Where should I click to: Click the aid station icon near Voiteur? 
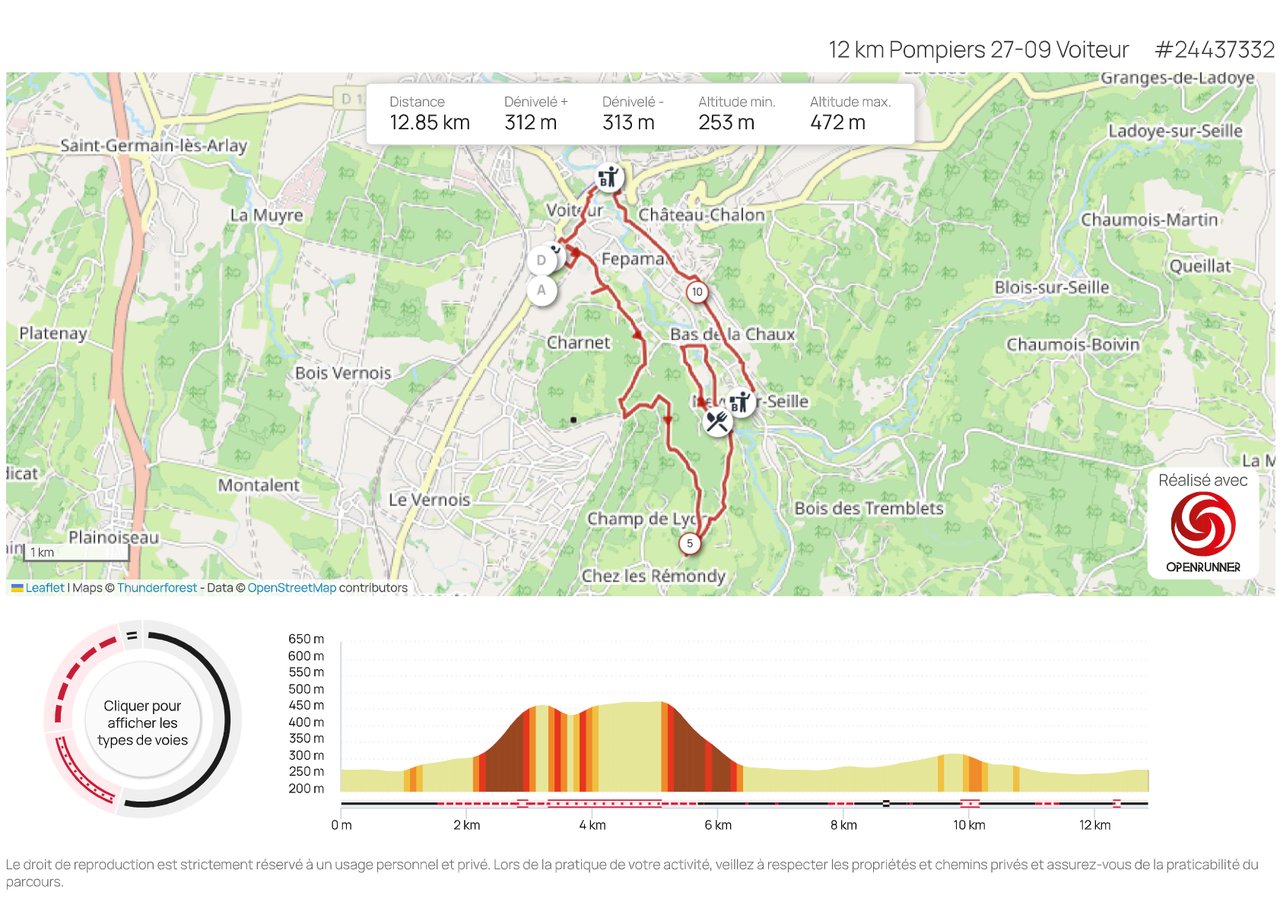[608, 179]
